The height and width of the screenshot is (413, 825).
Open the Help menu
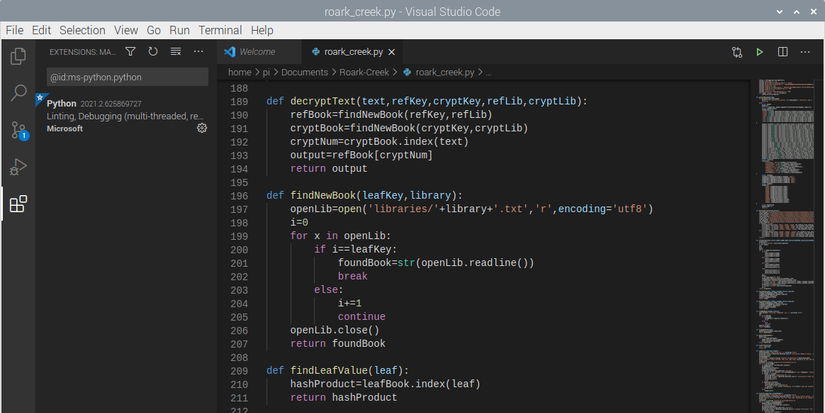[262, 31]
